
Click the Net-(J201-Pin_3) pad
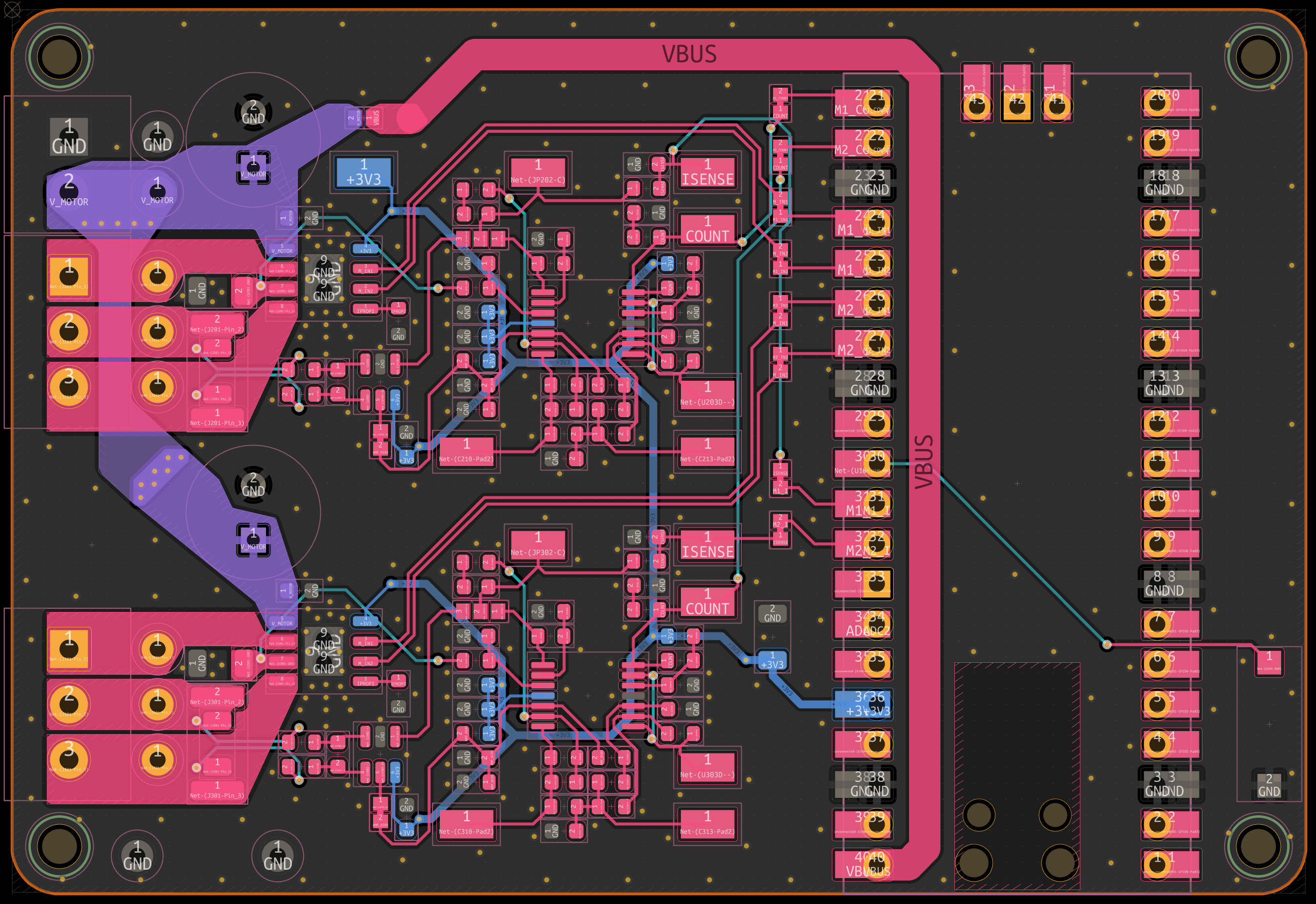(217, 418)
